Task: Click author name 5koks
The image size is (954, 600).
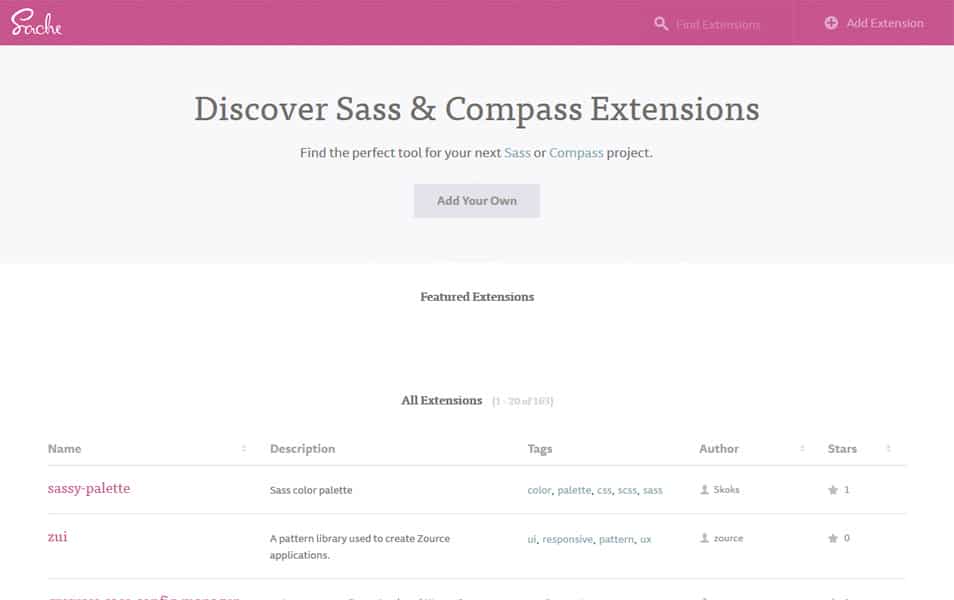Action: [x=728, y=489]
